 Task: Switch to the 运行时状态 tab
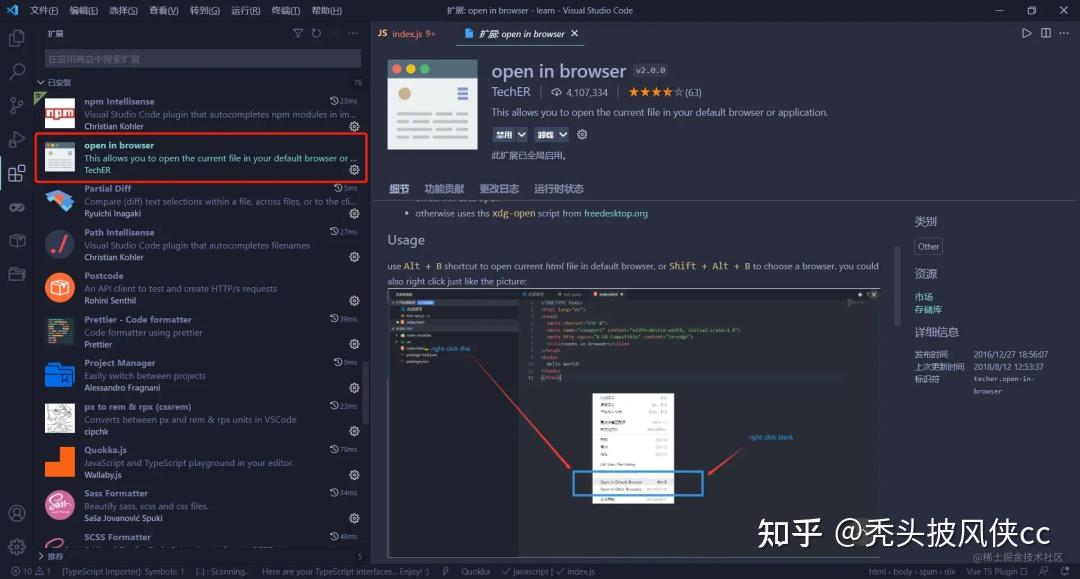click(x=559, y=189)
